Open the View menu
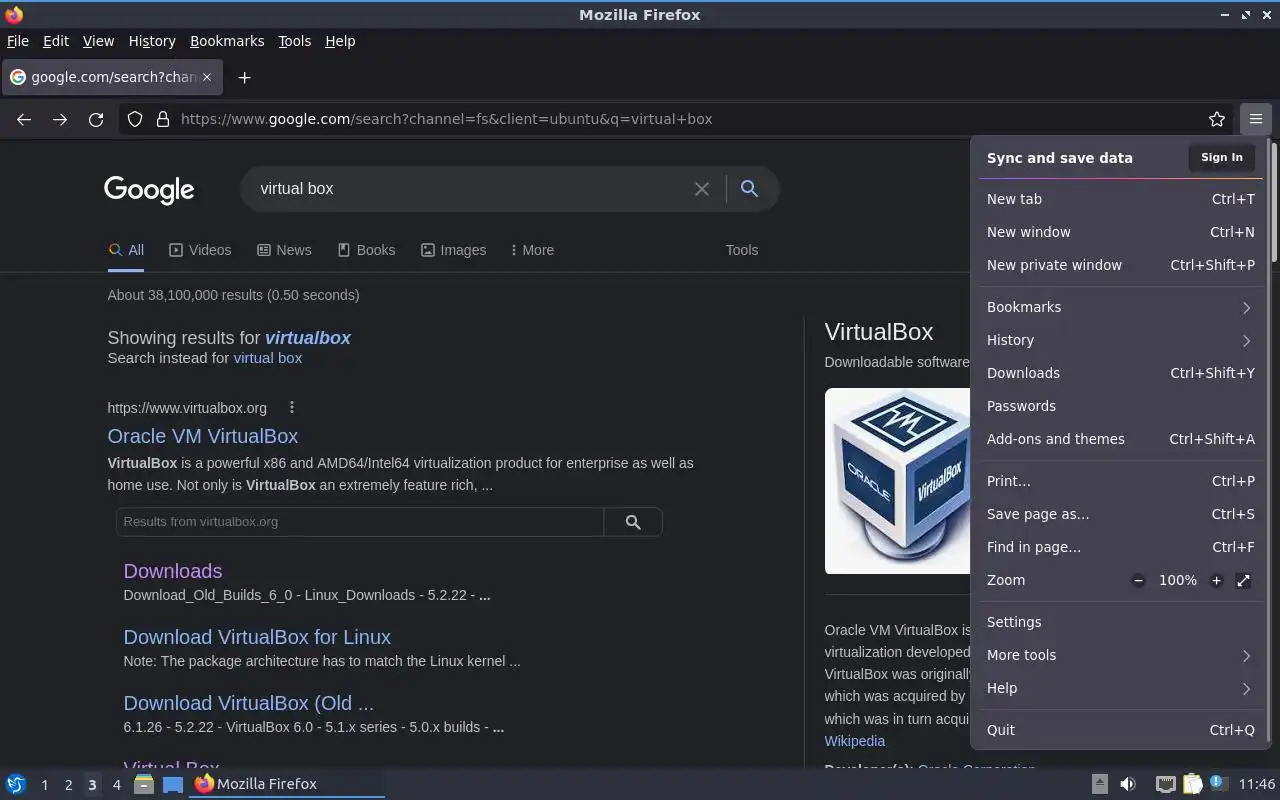 click(98, 41)
